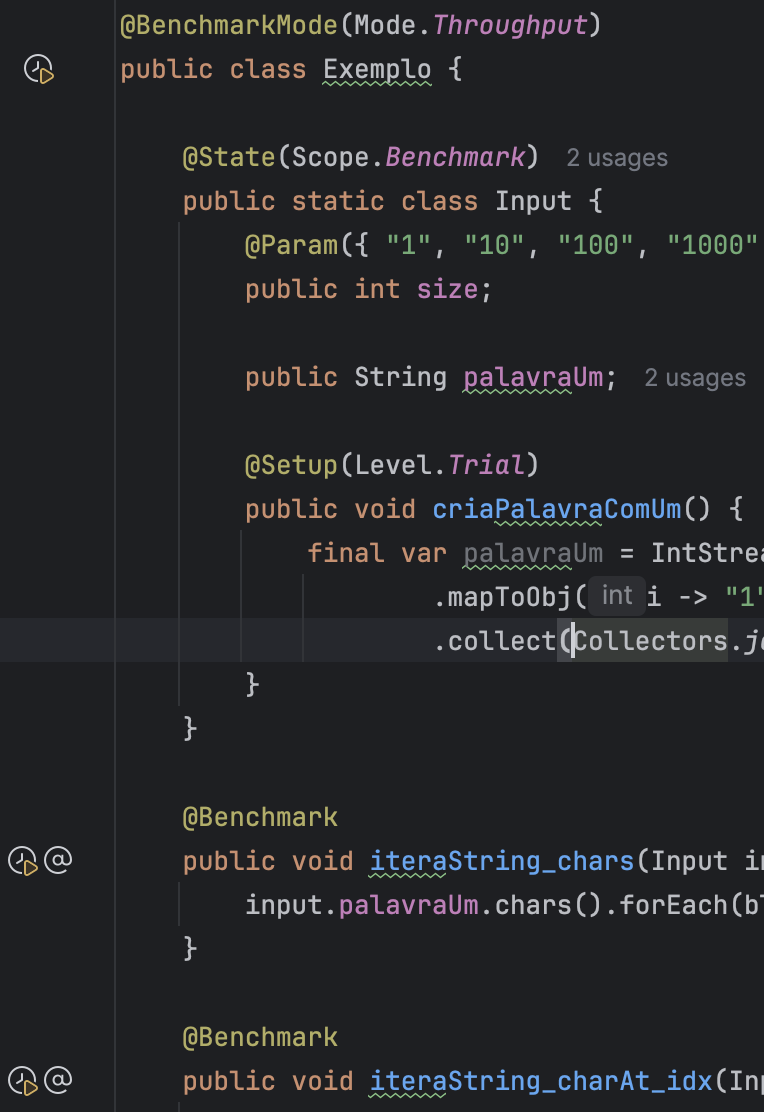Click the 'size' field name

(447, 289)
